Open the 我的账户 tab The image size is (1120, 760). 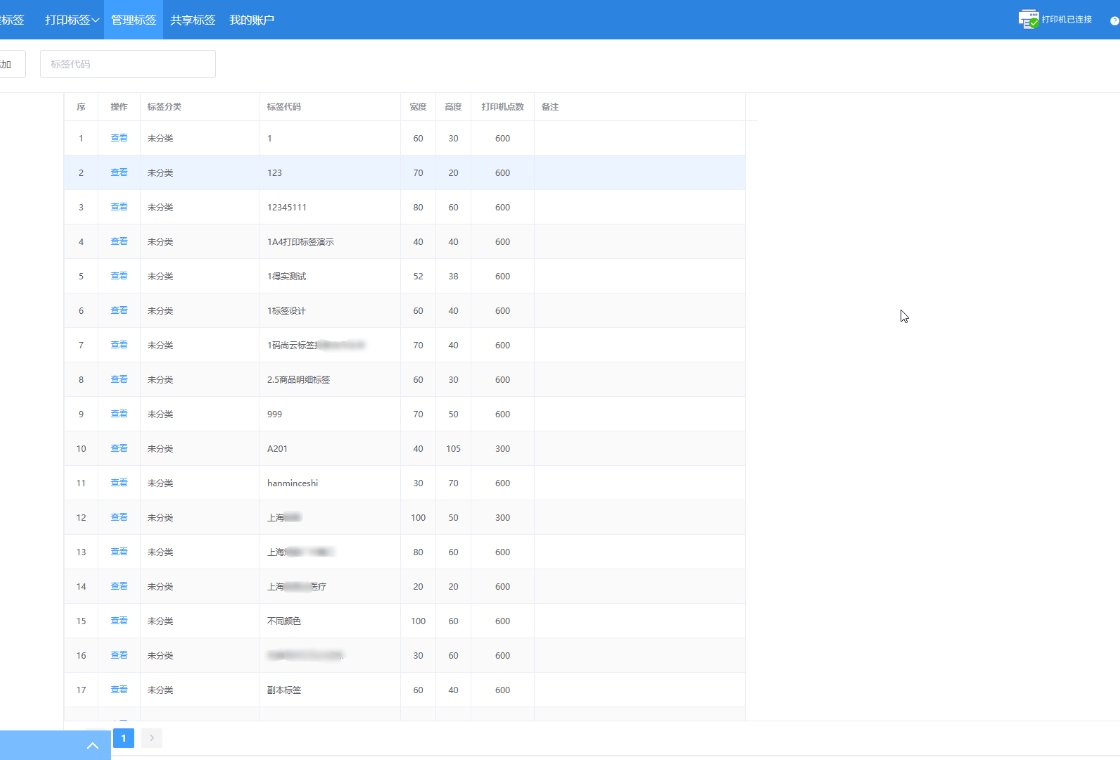(251, 20)
